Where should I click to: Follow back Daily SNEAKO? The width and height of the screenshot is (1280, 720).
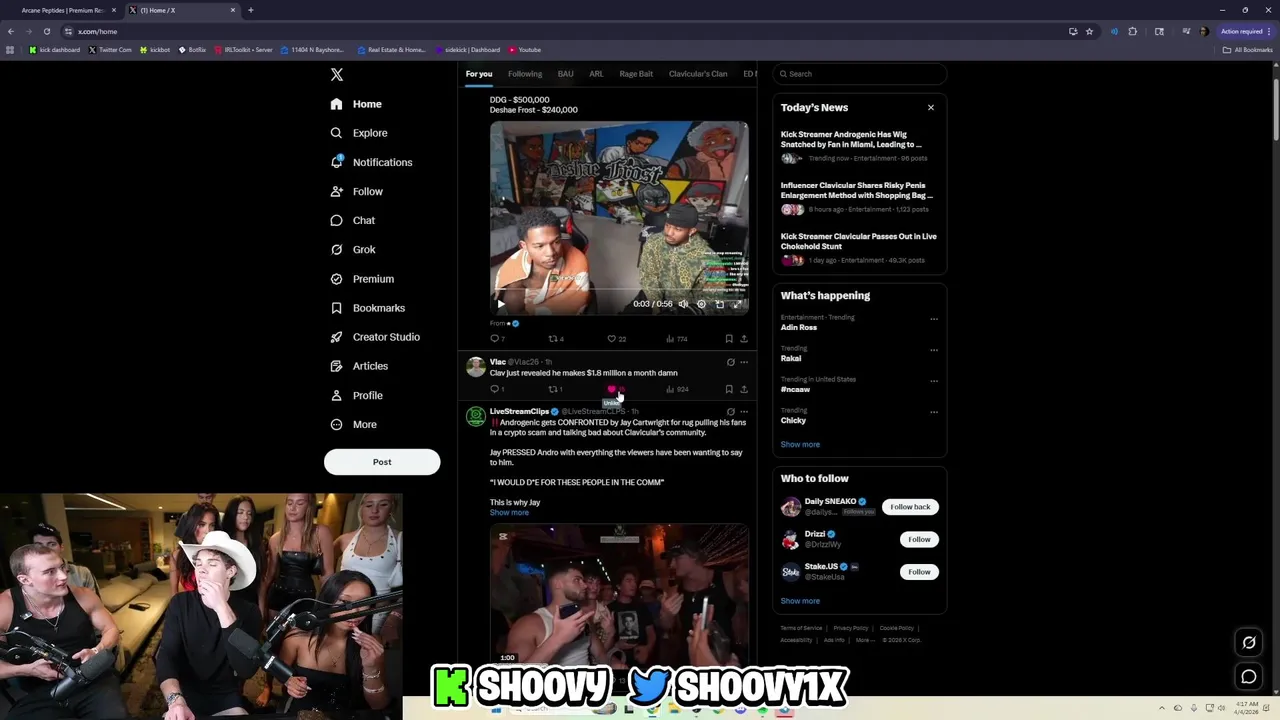(x=910, y=507)
